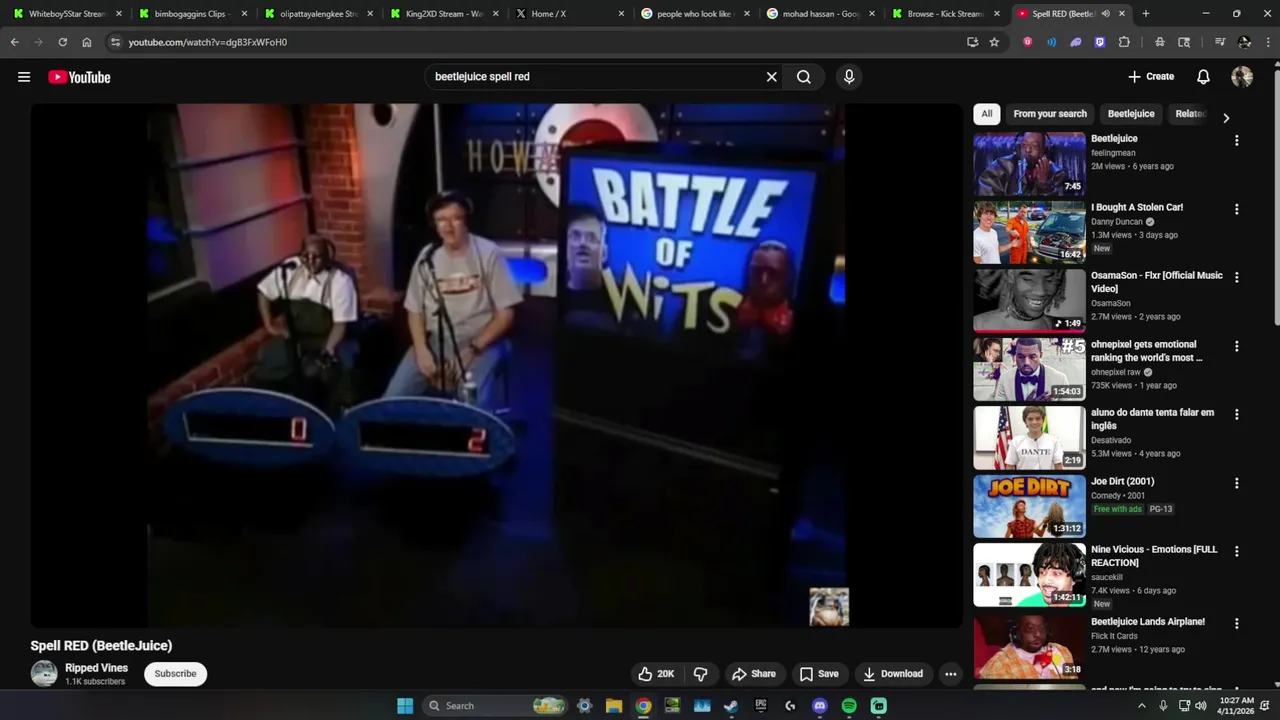
Task: Open options for I Bought A Stolen Car!
Action: (x=1237, y=210)
